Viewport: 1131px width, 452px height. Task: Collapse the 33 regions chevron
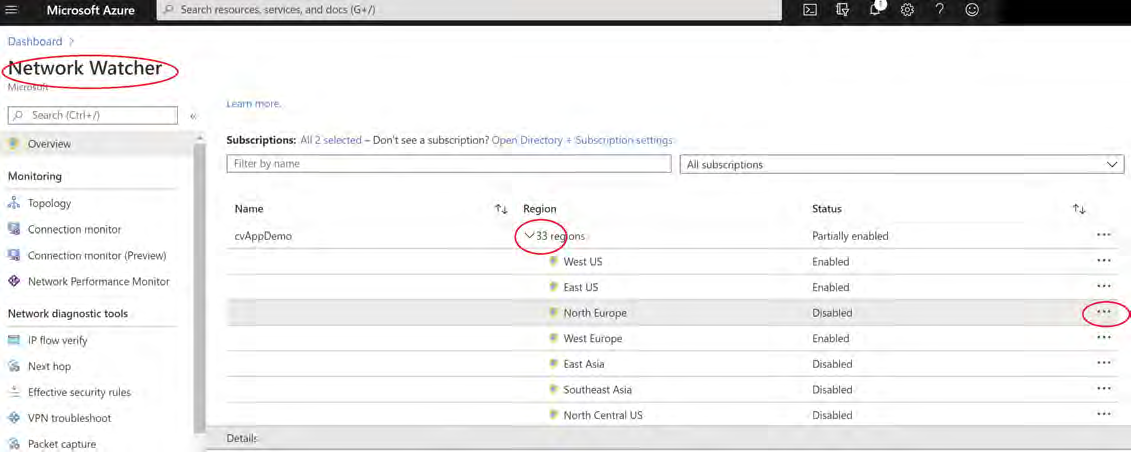tap(529, 236)
